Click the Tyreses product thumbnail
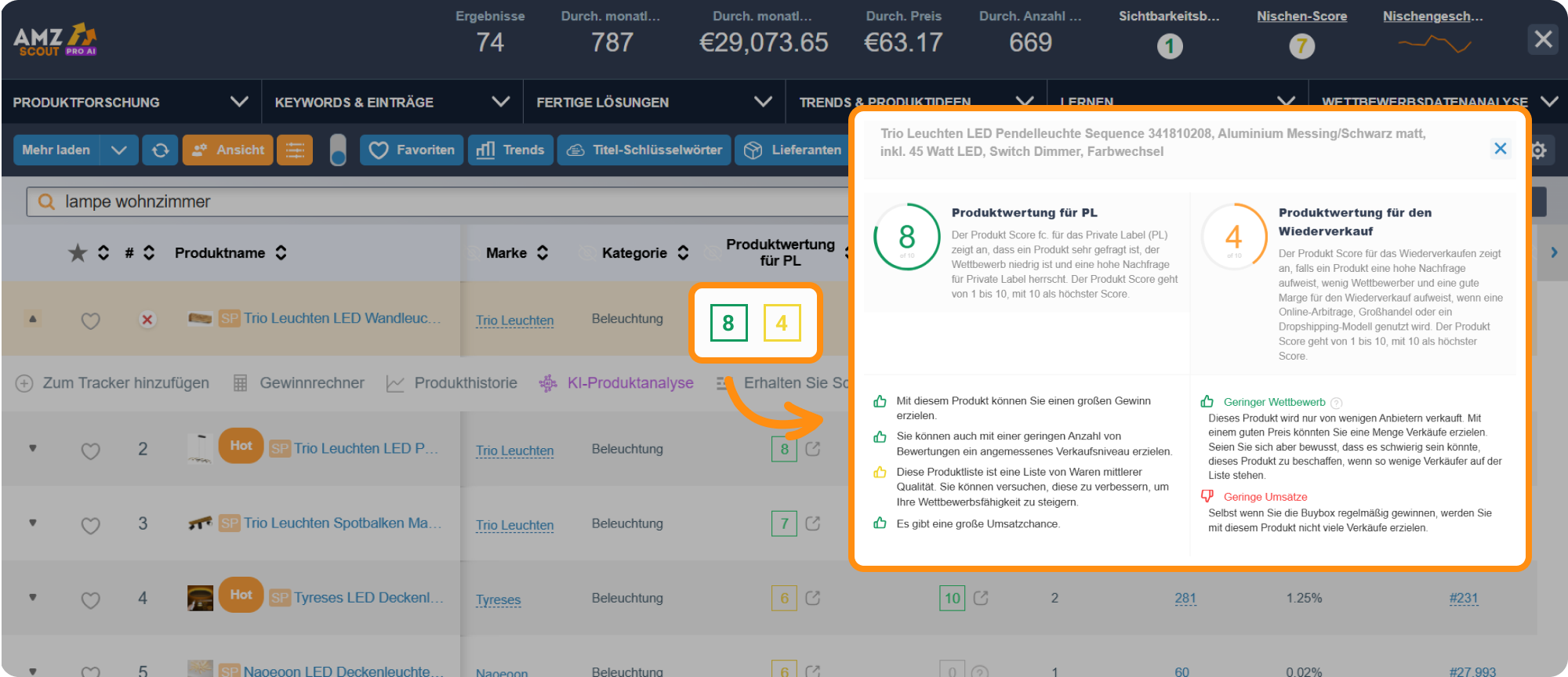Screen dimensions: 1568x677 tap(201, 598)
